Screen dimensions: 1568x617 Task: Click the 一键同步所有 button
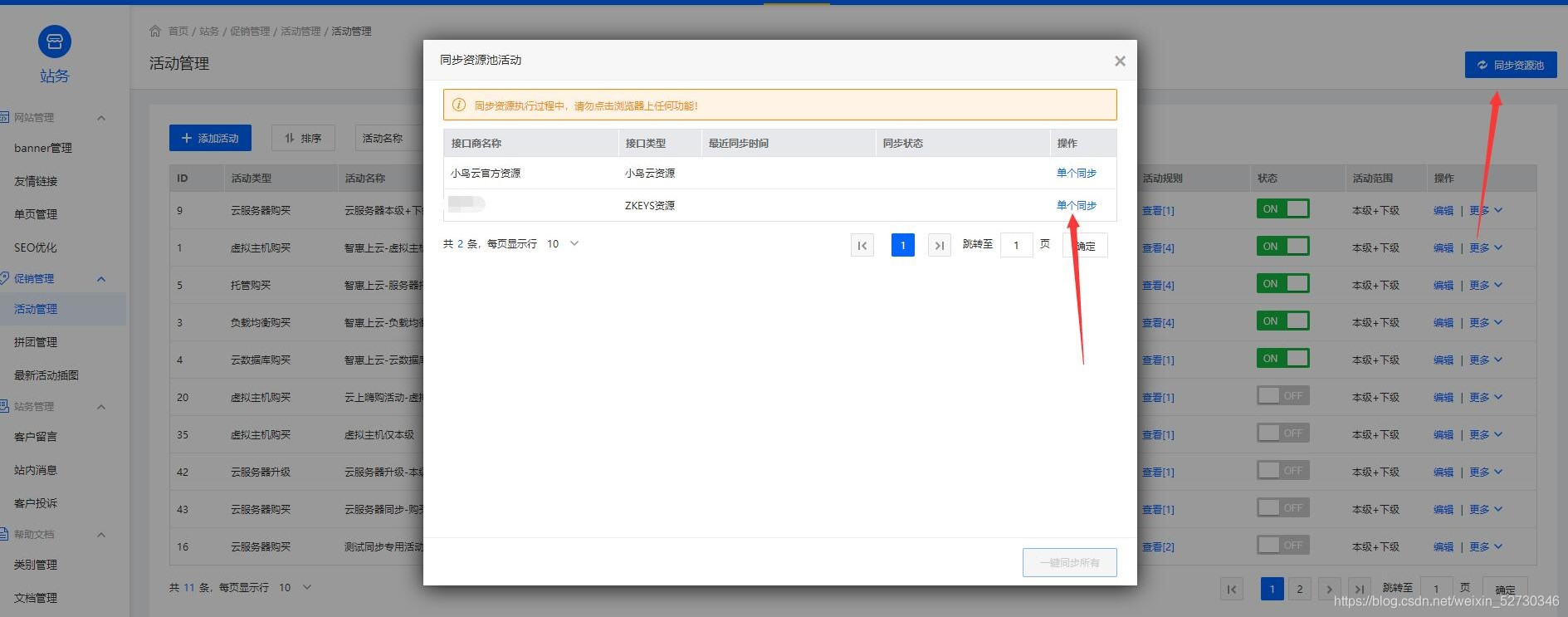[x=1070, y=562]
